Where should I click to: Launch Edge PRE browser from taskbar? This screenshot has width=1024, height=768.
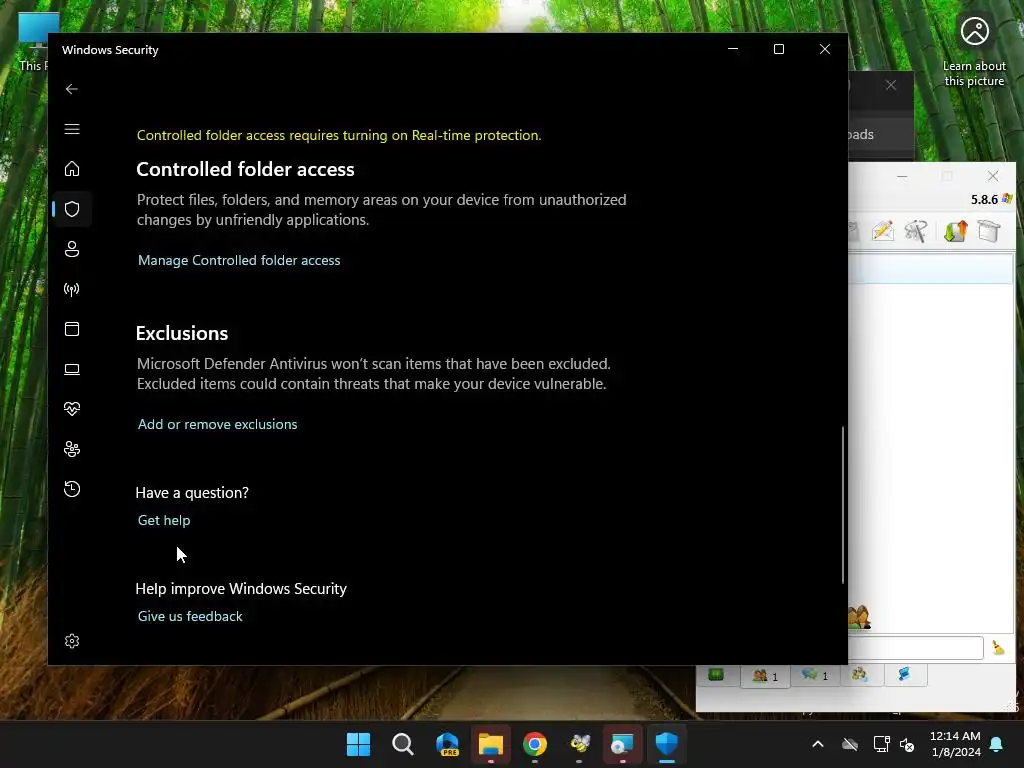[x=447, y=744]
